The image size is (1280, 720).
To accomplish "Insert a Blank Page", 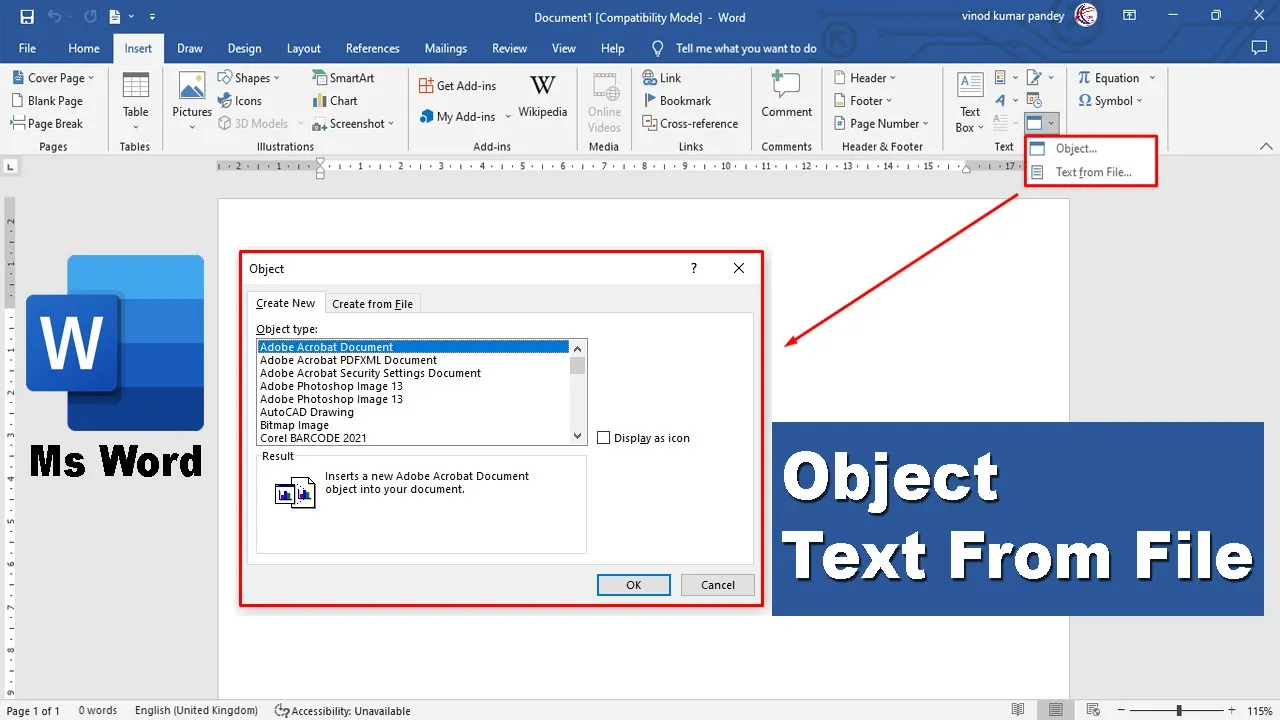I will click(47, 101).
